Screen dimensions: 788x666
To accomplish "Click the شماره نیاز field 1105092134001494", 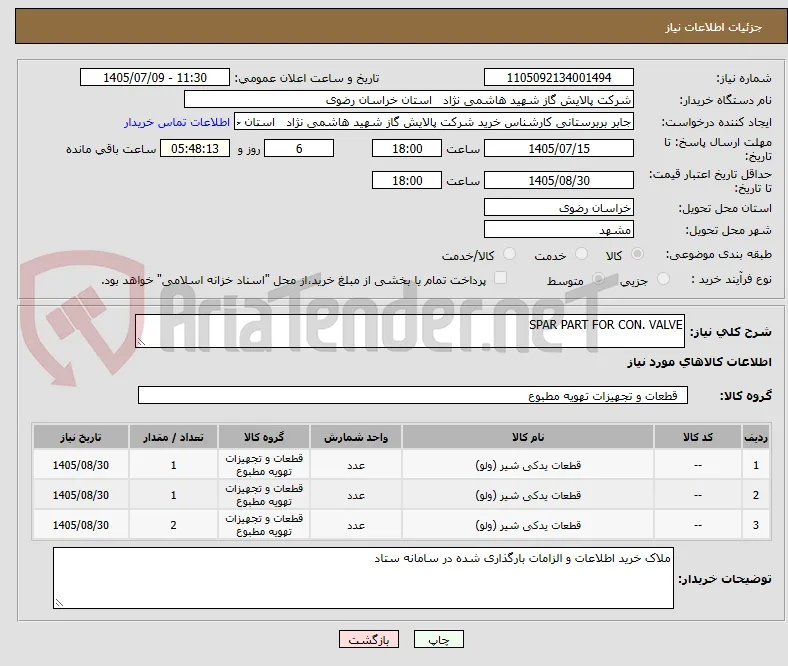I will (559, 77).
